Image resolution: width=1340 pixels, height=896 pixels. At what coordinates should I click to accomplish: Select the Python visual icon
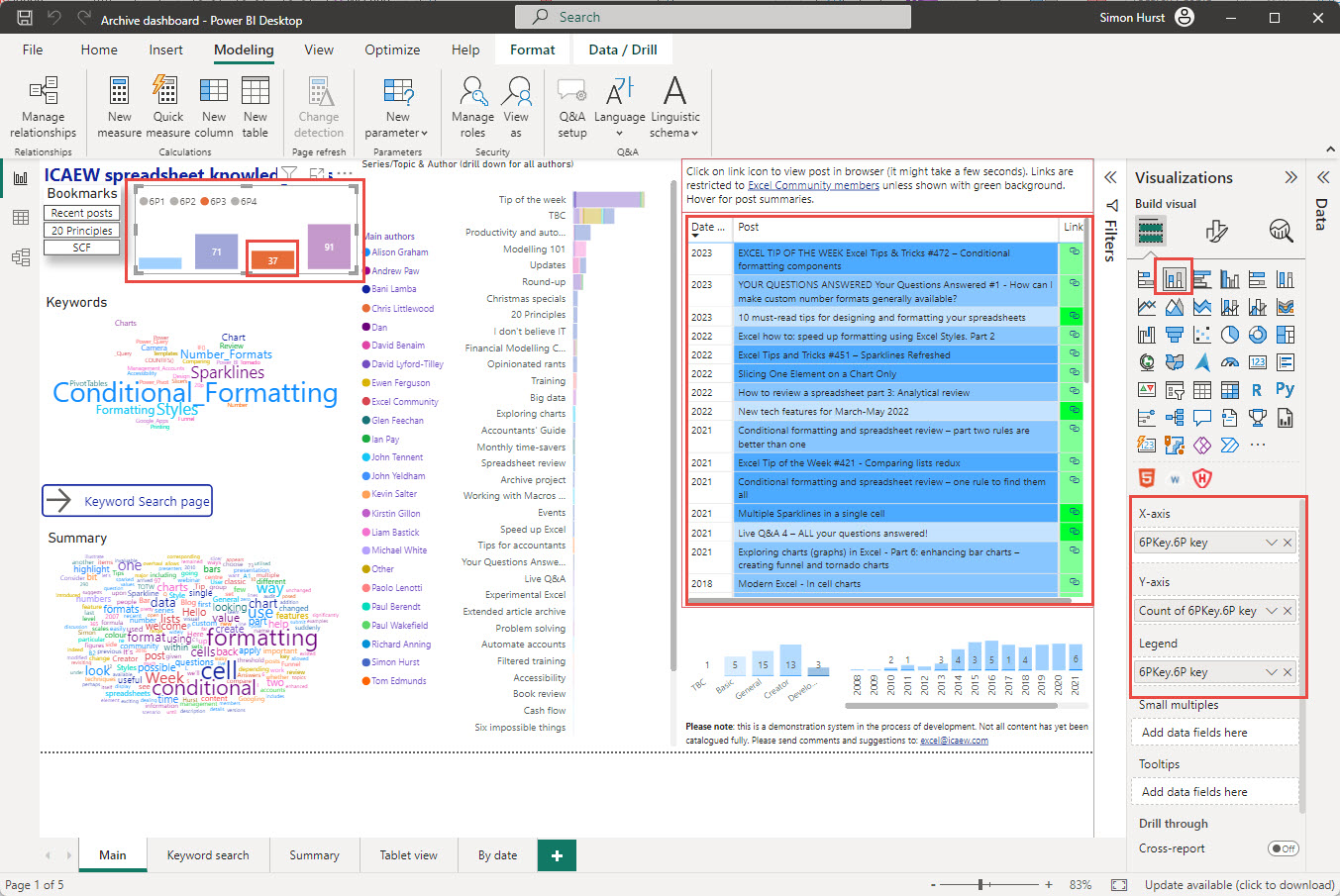coord(1286,389)
